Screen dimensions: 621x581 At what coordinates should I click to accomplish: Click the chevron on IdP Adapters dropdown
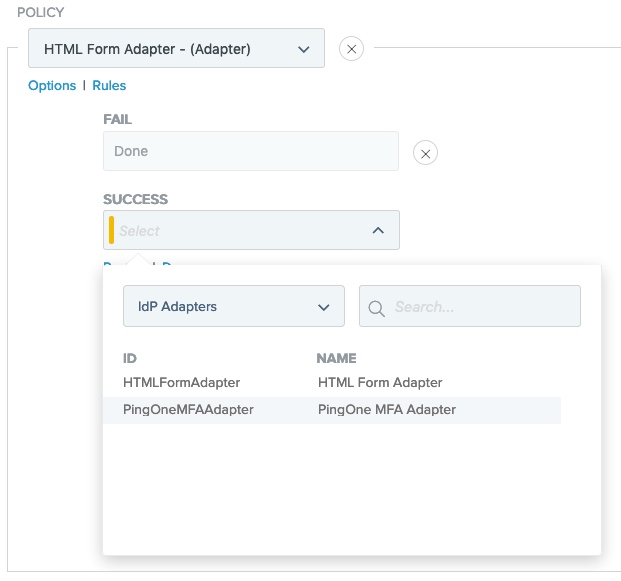tap(323, 308)
